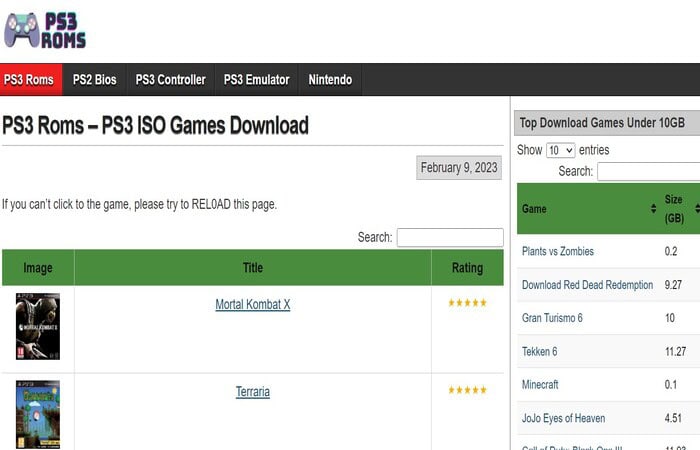The height and width of the screenshot is (450, 700).
Task: Open the Show entries dropdown
Action: [561, 150]
